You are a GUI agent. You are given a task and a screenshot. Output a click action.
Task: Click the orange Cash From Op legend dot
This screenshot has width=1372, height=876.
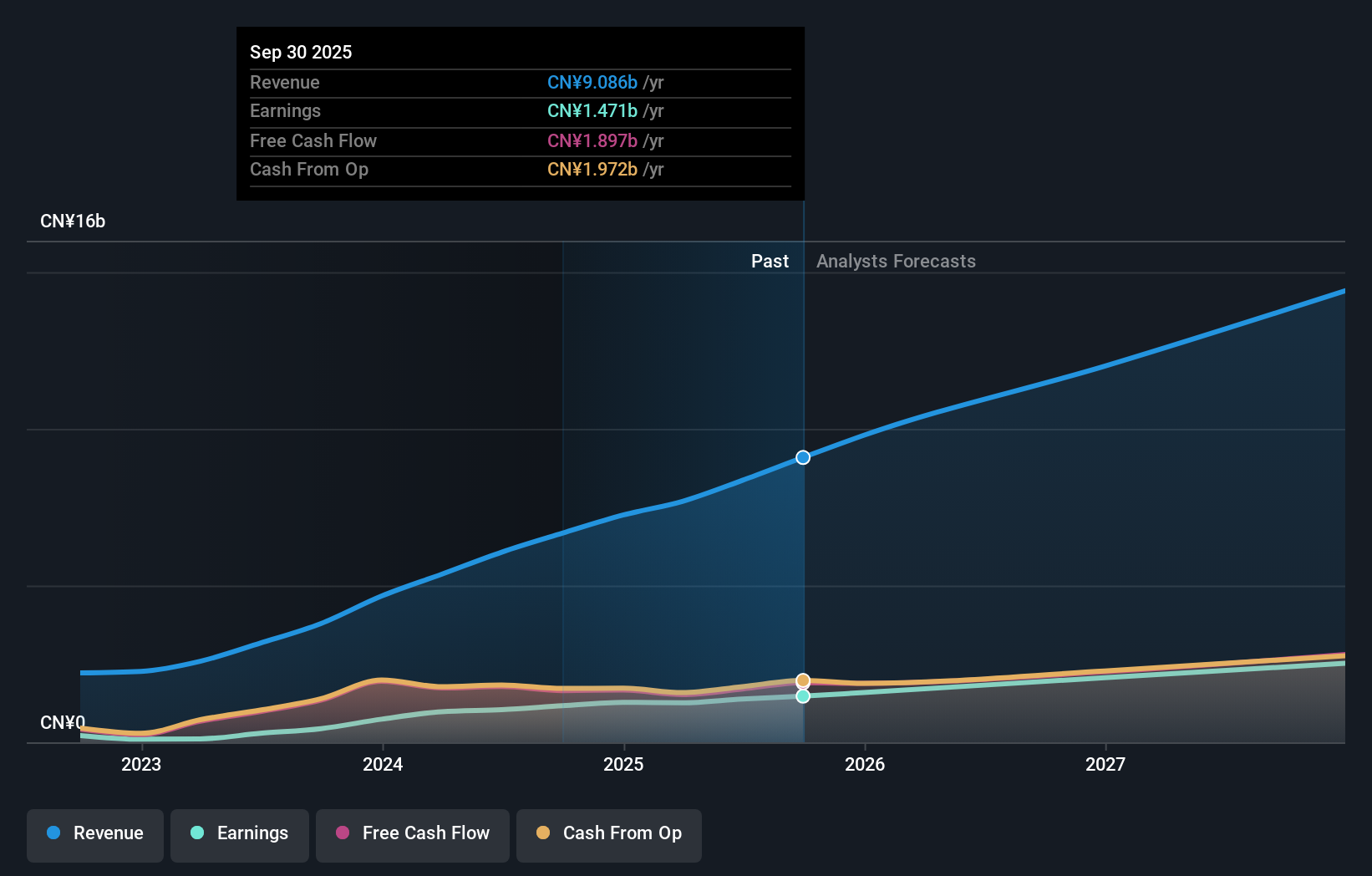tap(544, 833)
